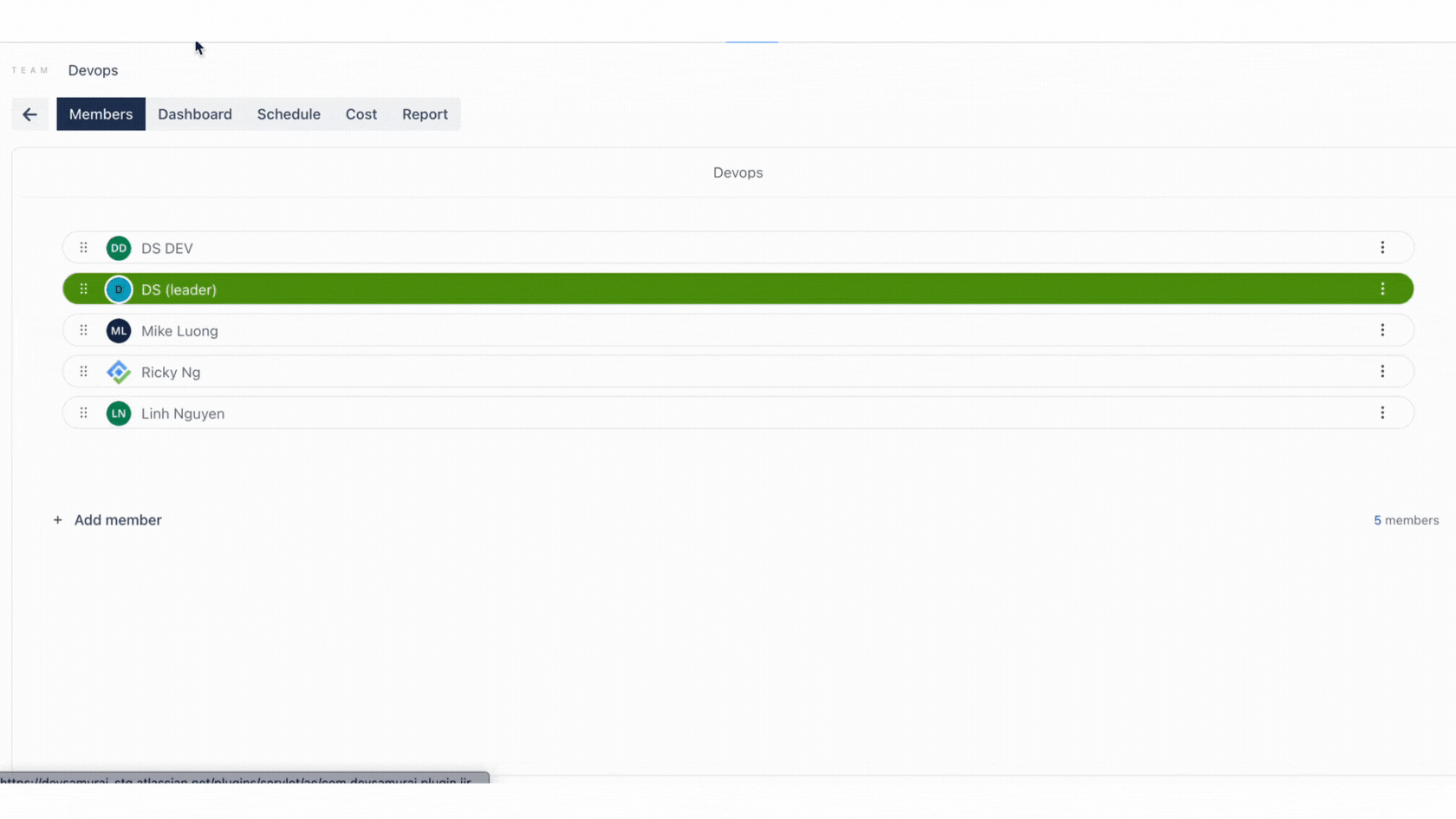Screen dimensions: 1456x819
Task: Select the DS (leader) member name
Action: 179,289
